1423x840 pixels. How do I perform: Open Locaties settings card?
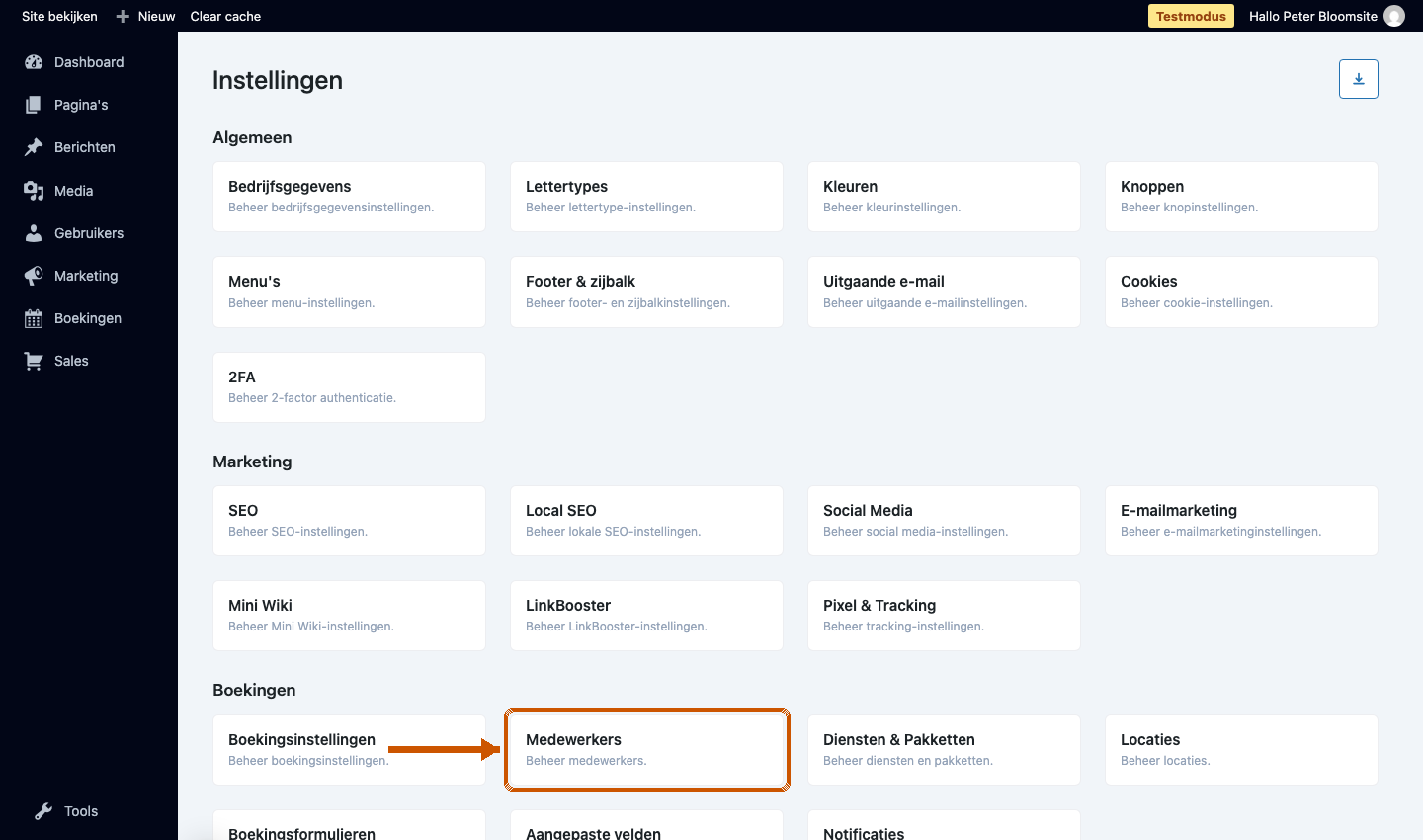click(1241, 750)
